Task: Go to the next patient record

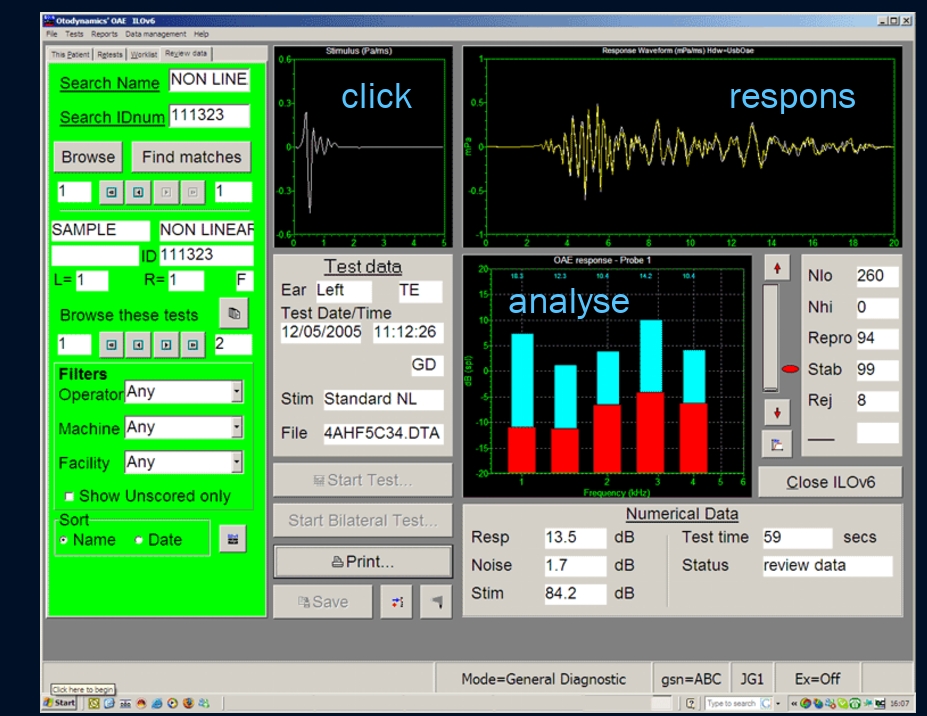Action: [x=166, y=192]
